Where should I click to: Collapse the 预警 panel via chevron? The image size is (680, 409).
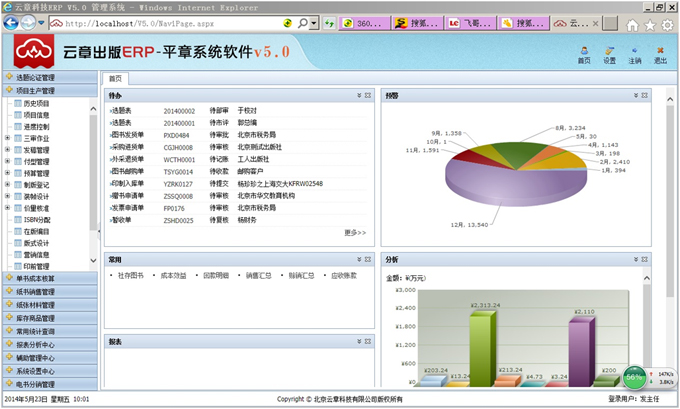point(636,95)
